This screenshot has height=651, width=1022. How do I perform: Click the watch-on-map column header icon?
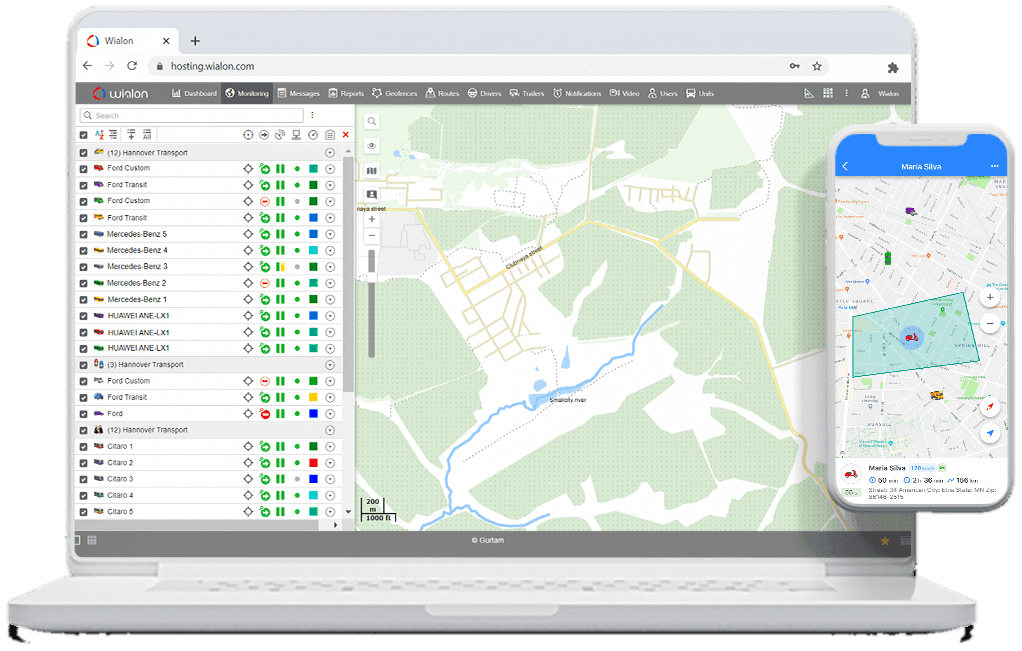pyautogui.click(x=248, y=135)
